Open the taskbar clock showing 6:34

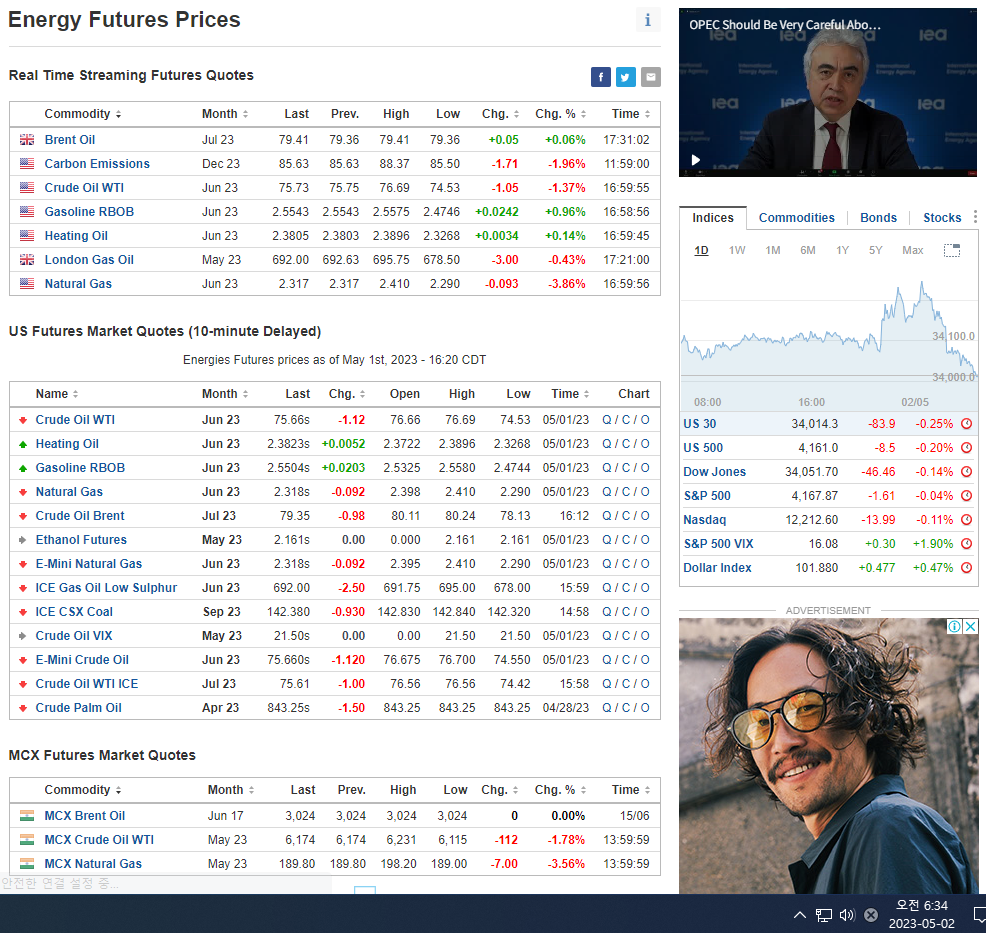[x=921, y=914]
